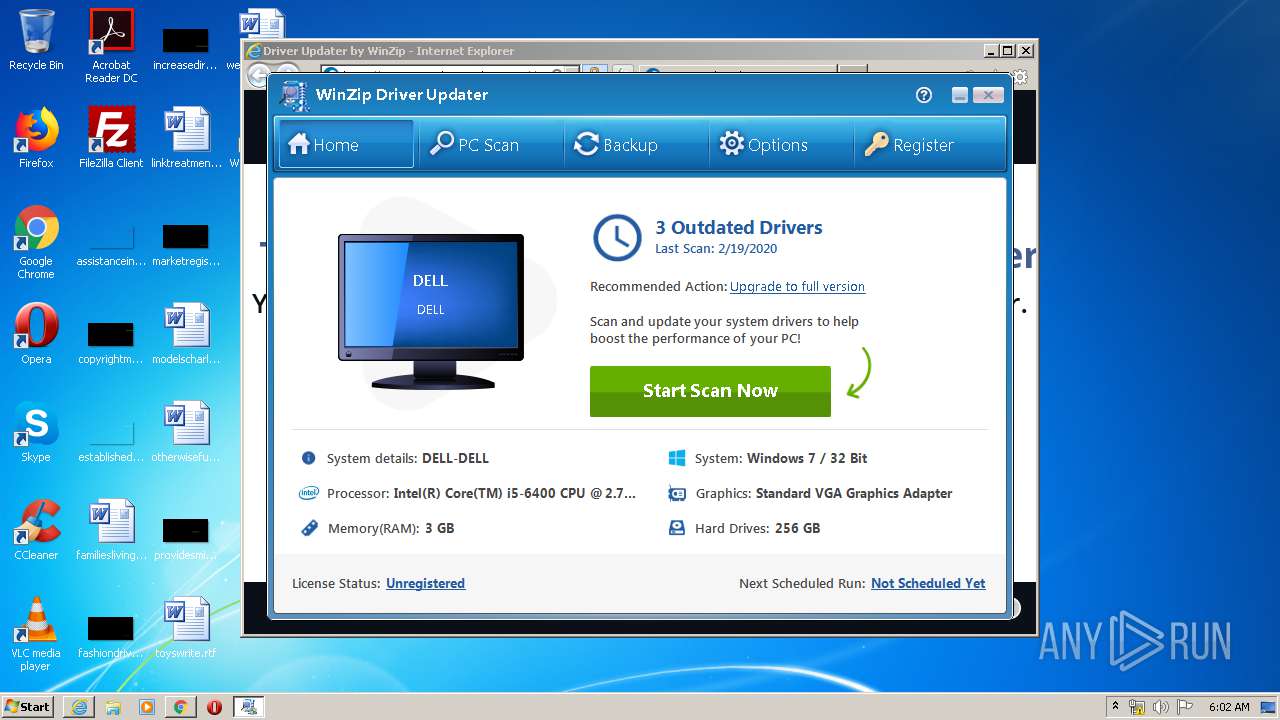Select the otherwisefu document icon
1280x720 pixels.
187,432
